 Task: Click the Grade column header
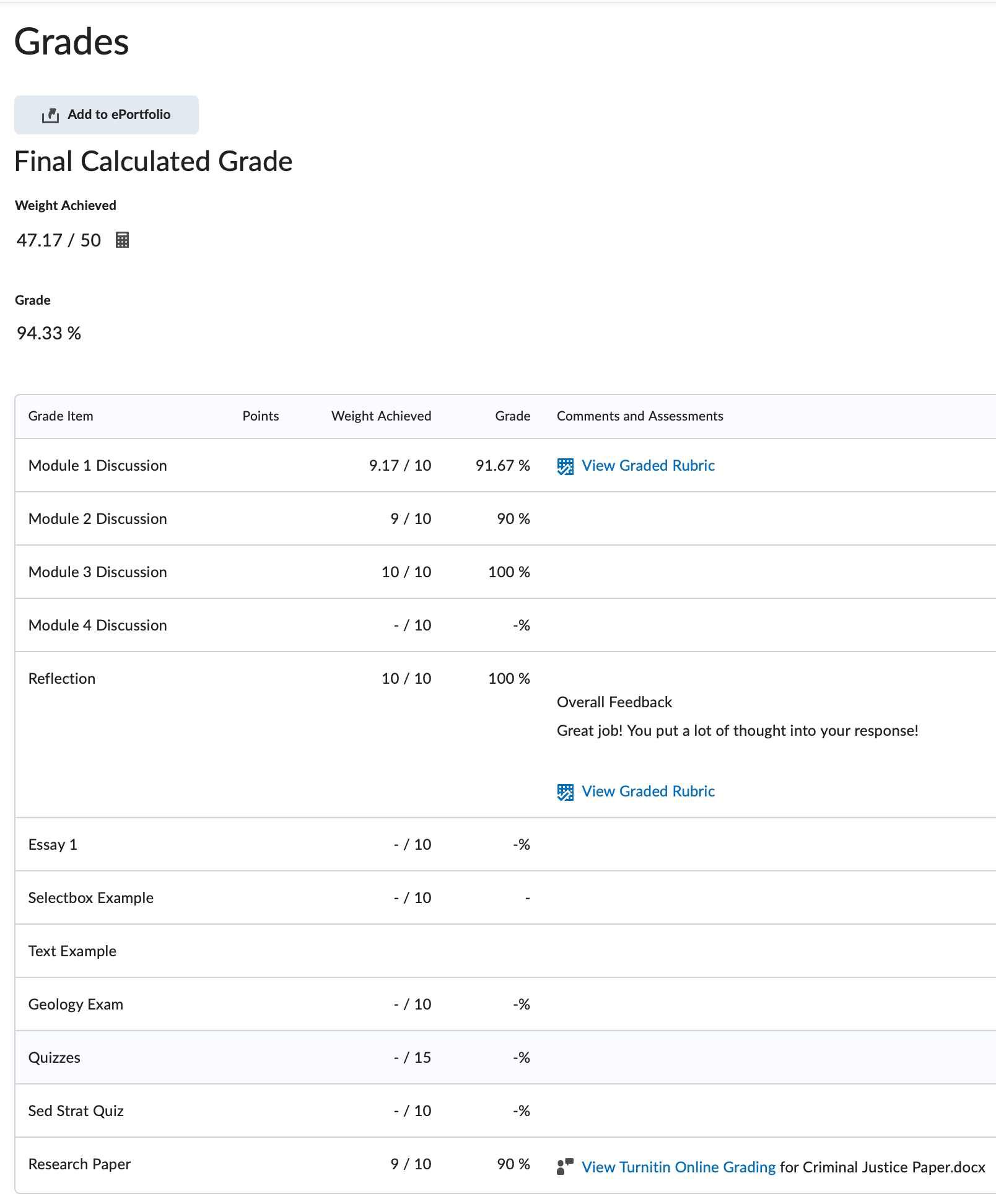[x=512, y=416]
